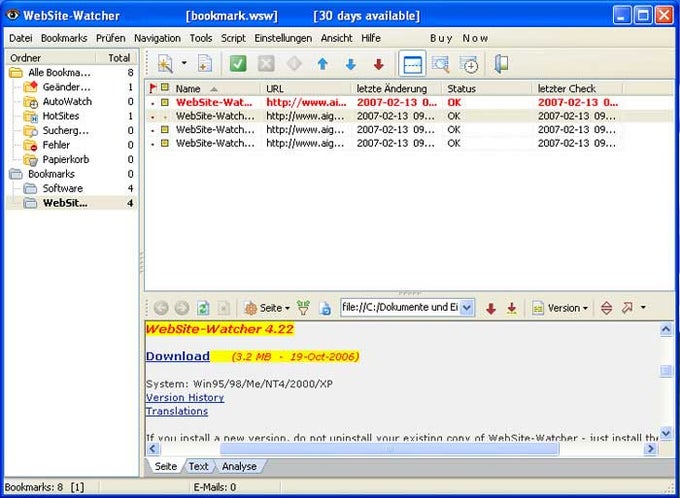Open the arrow next to the wizard icon

(184, 63)
